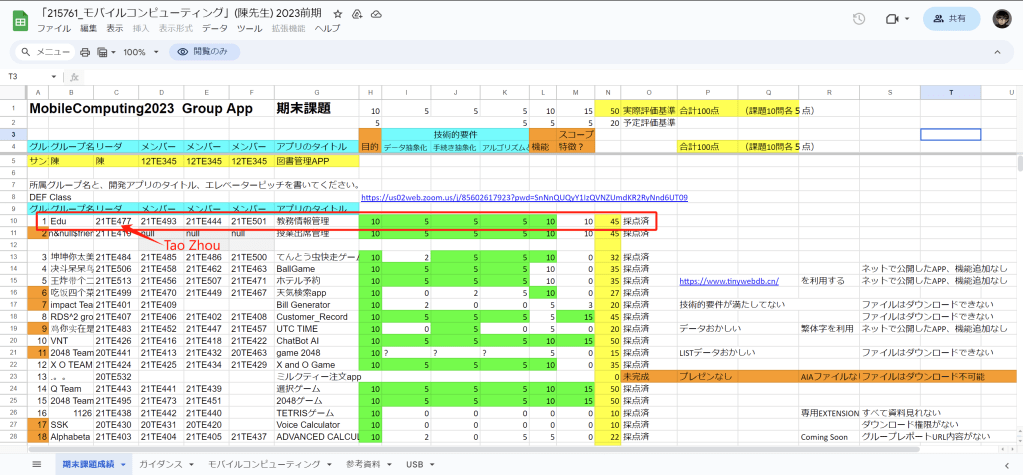Switch to the USB sheet tab
This screenshot has height=475, width=1023.
coord(415,464)
